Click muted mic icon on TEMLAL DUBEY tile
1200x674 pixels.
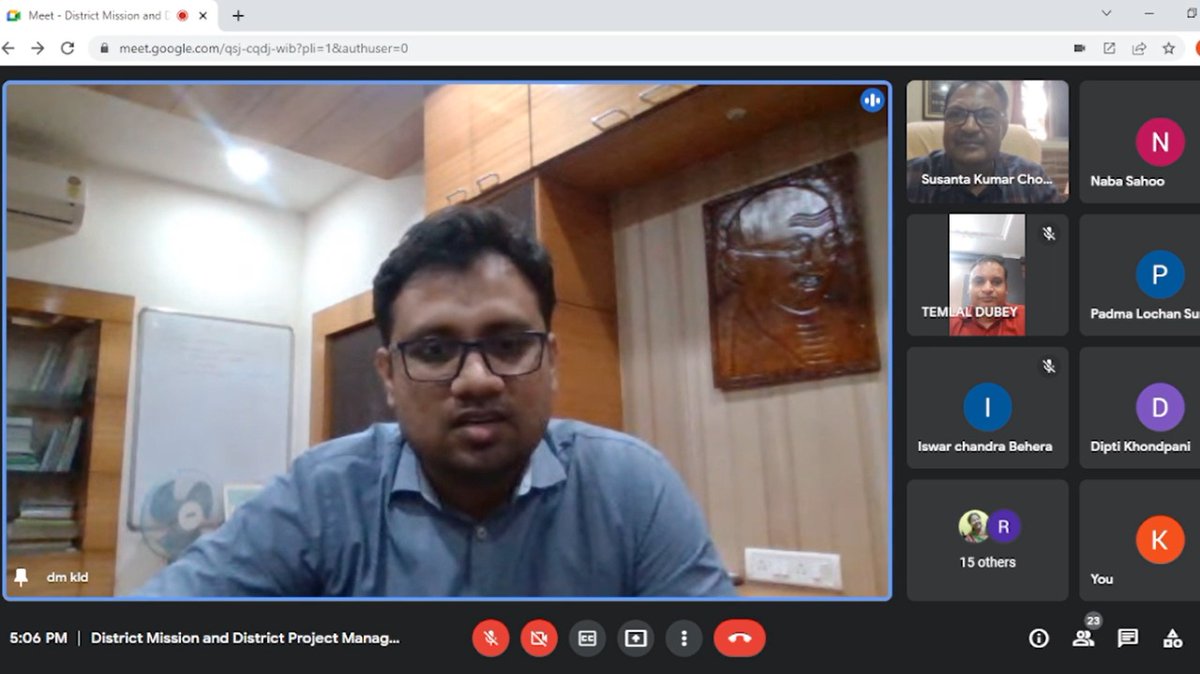click(x=1049, y=234)
